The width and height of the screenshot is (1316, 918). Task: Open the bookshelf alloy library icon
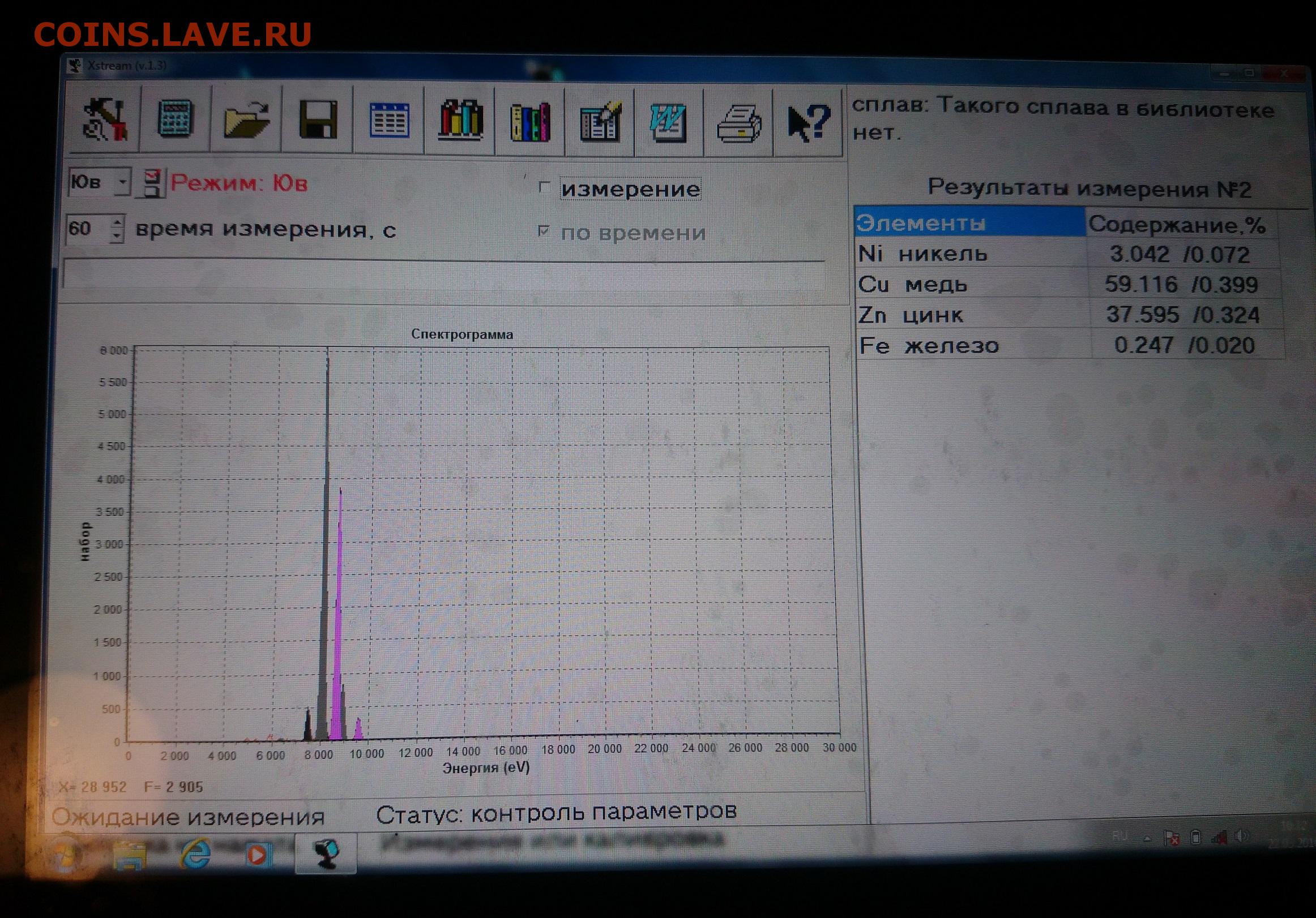click(460, 120)
